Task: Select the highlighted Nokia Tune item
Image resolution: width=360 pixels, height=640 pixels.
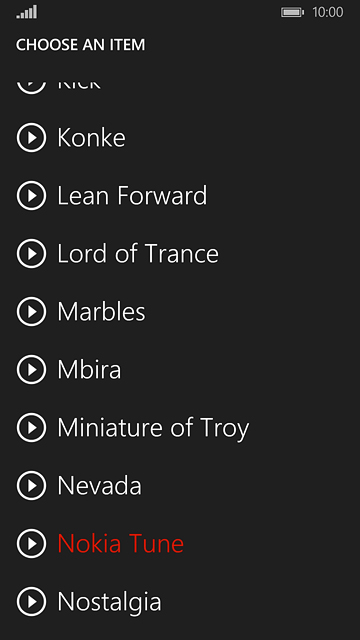Action: click(121, 543)
